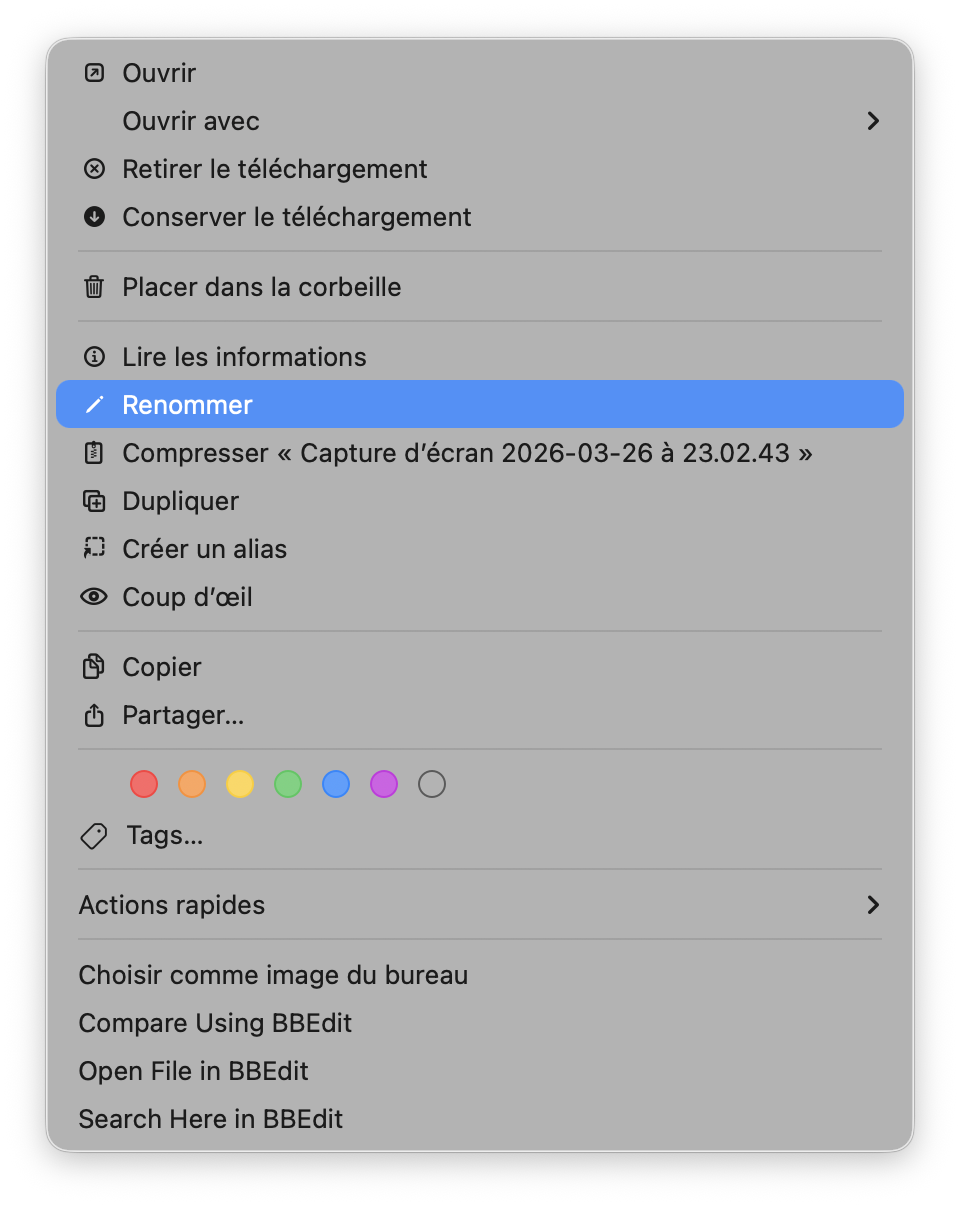
Task: Click the info icon beside Lire les informations
Action: coord(94,357)
